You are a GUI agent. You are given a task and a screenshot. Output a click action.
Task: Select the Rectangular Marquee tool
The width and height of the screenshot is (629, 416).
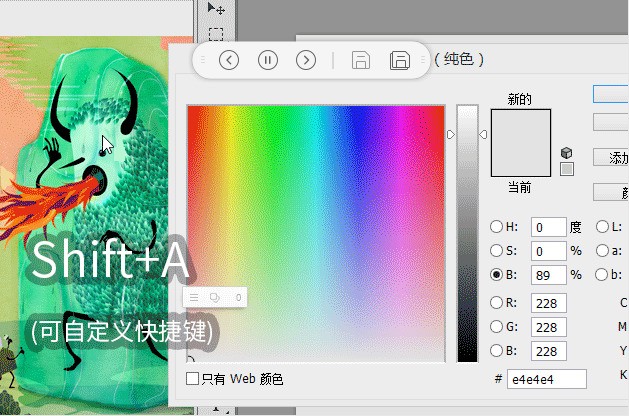pyautogui.click(x=216, y=34)
